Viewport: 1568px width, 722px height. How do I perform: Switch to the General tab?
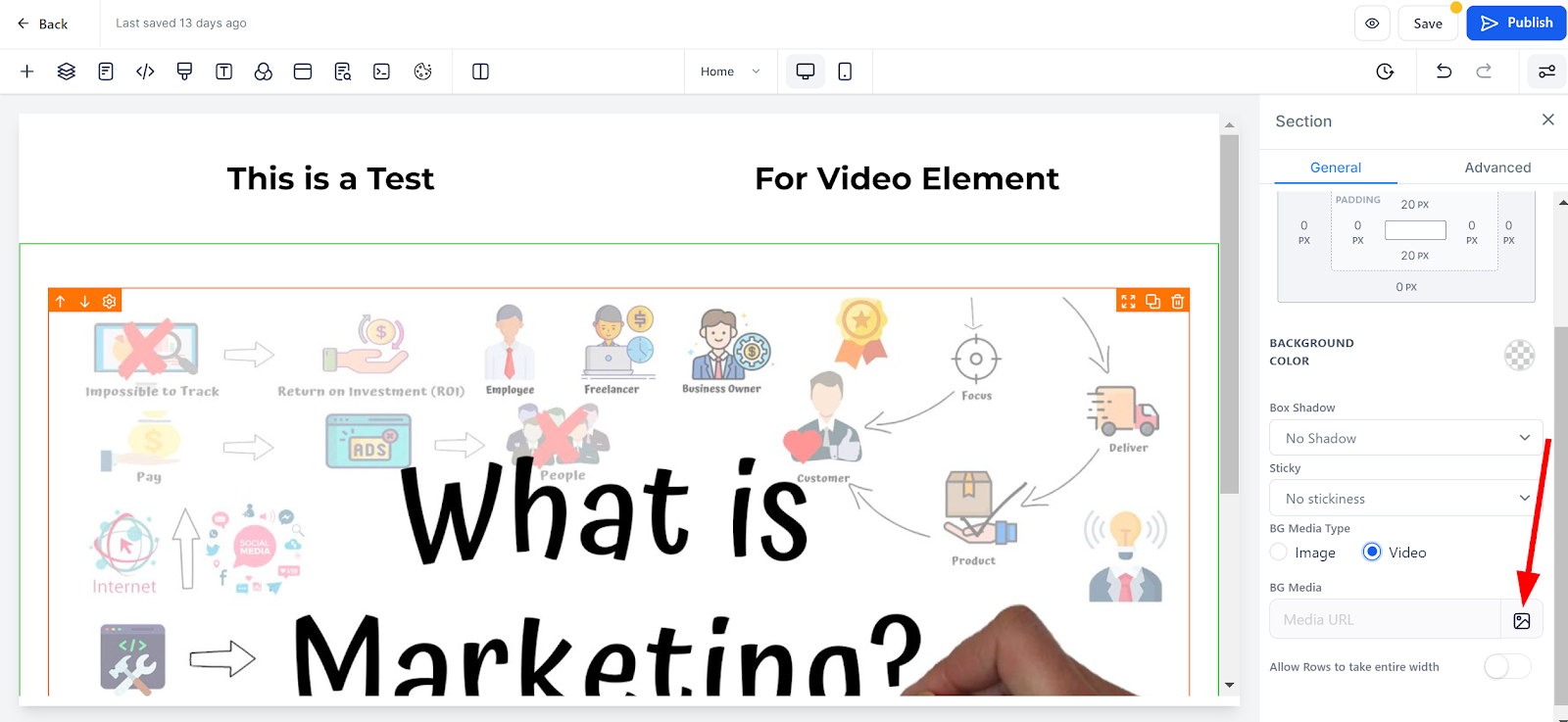click(1336, 168)
